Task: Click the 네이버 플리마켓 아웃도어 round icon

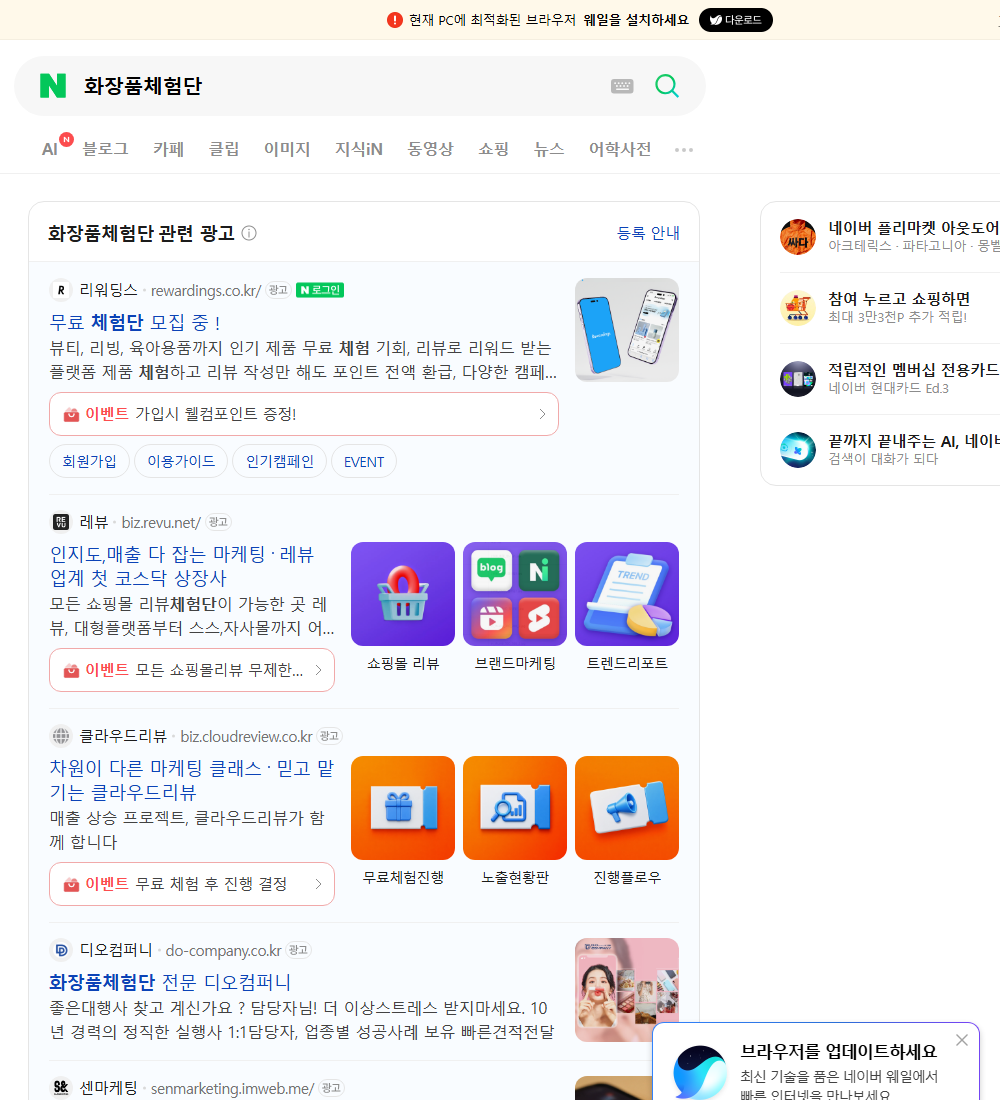Action: 798,237
